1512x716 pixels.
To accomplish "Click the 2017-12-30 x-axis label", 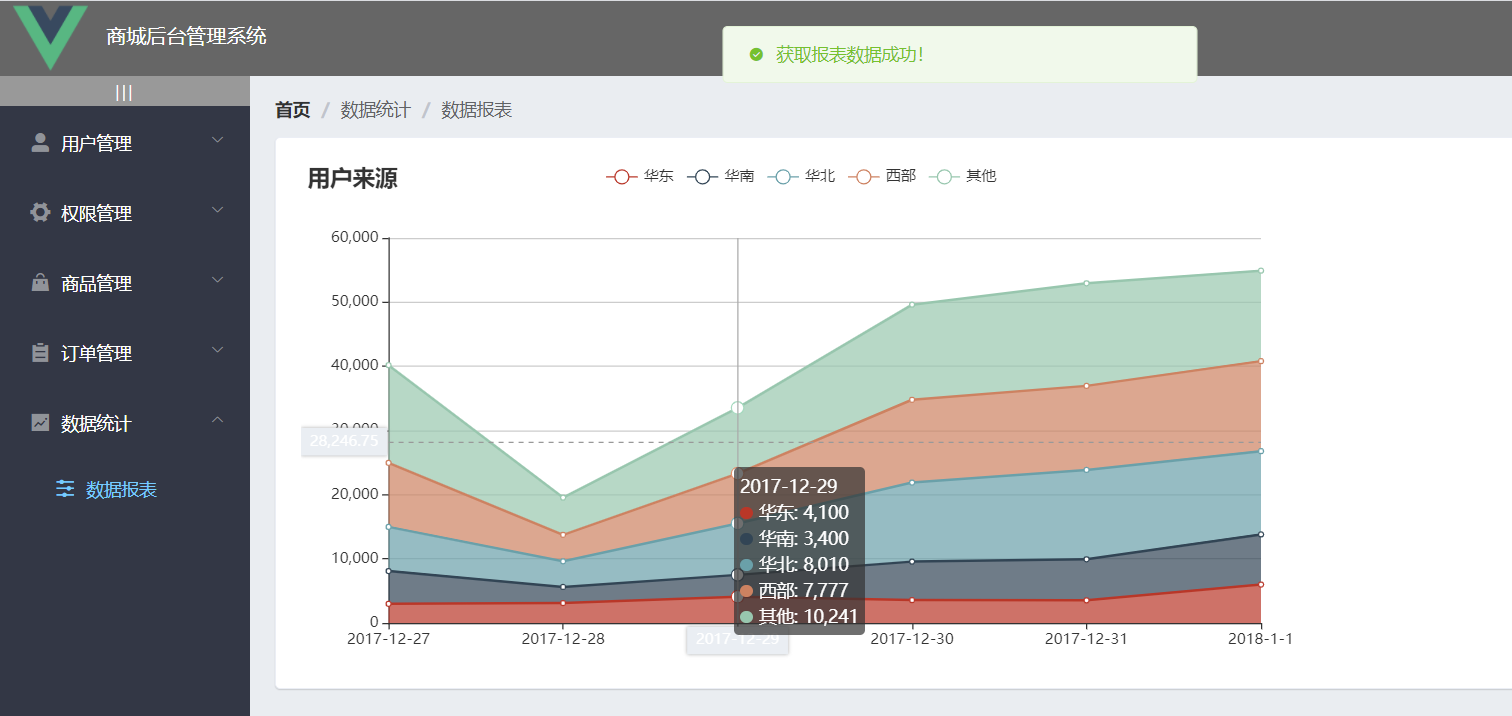I will click(x=912, y=638).
